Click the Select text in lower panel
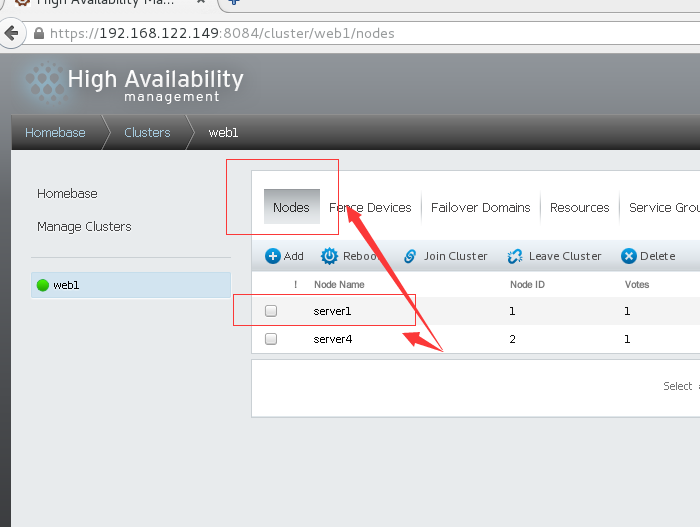The image size is (700, 527). pyautogui.click(x=678, y=386)
